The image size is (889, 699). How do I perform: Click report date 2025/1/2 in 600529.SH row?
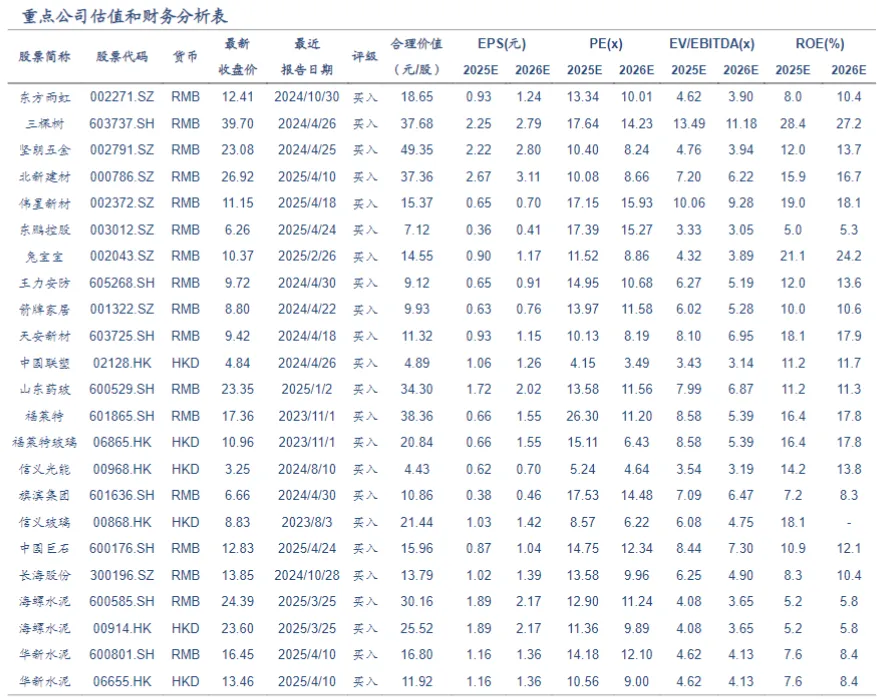(x=307, y=389)
